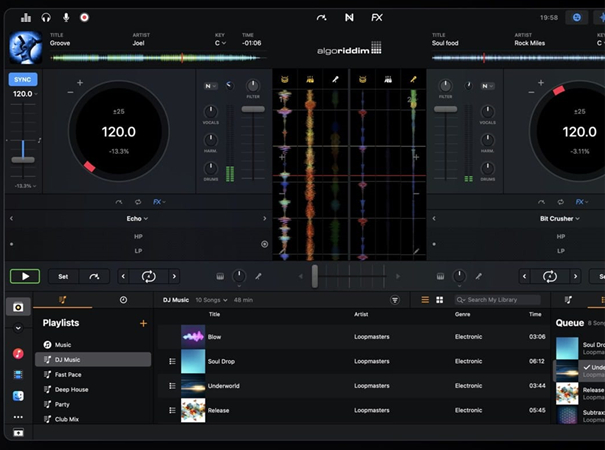
Task: Click the left deck volume fader handle
Action: (x=253, y=109)
